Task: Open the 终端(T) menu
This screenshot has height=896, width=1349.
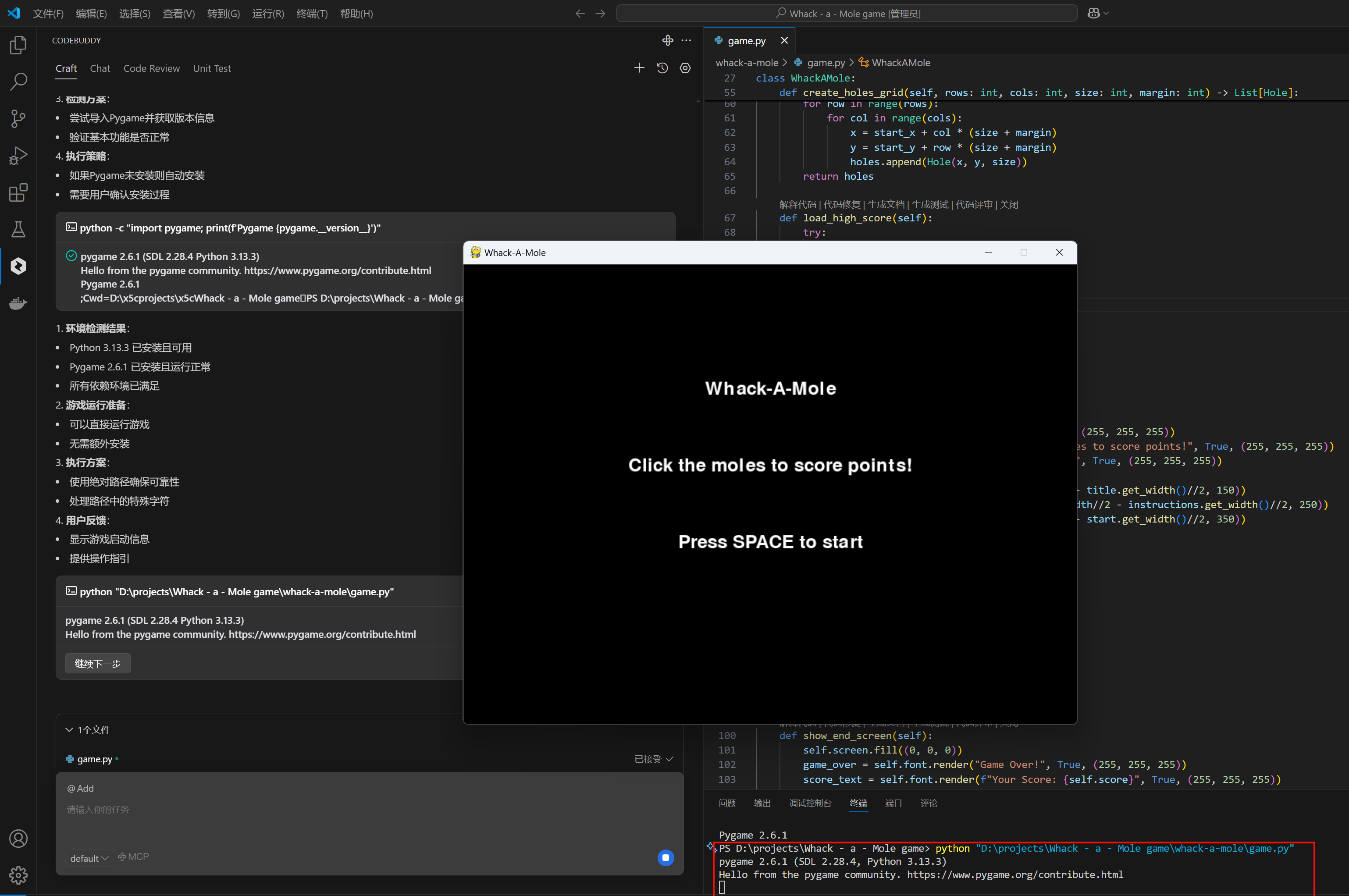Action: (312, 14)
